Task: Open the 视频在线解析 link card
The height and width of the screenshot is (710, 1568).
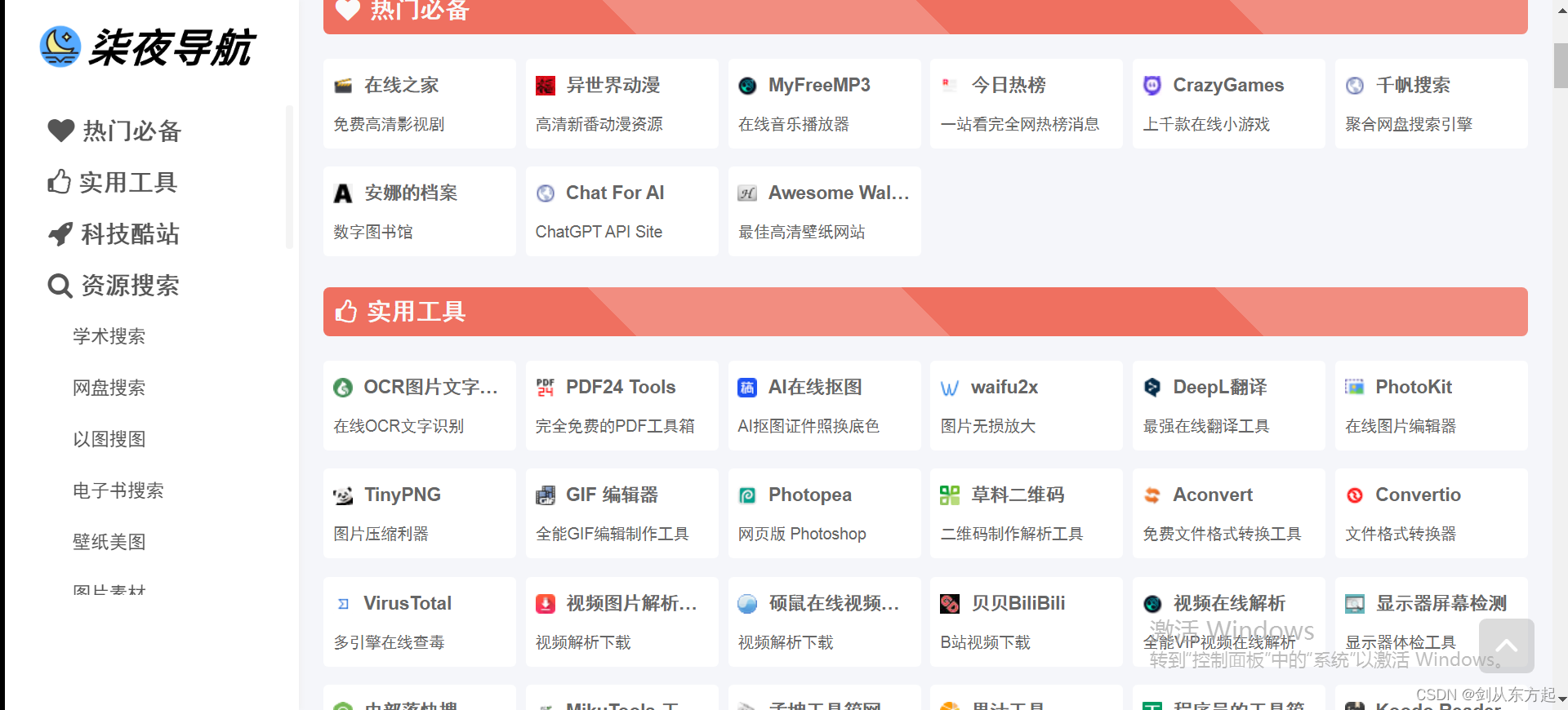Action: [x=1228, y=622]
